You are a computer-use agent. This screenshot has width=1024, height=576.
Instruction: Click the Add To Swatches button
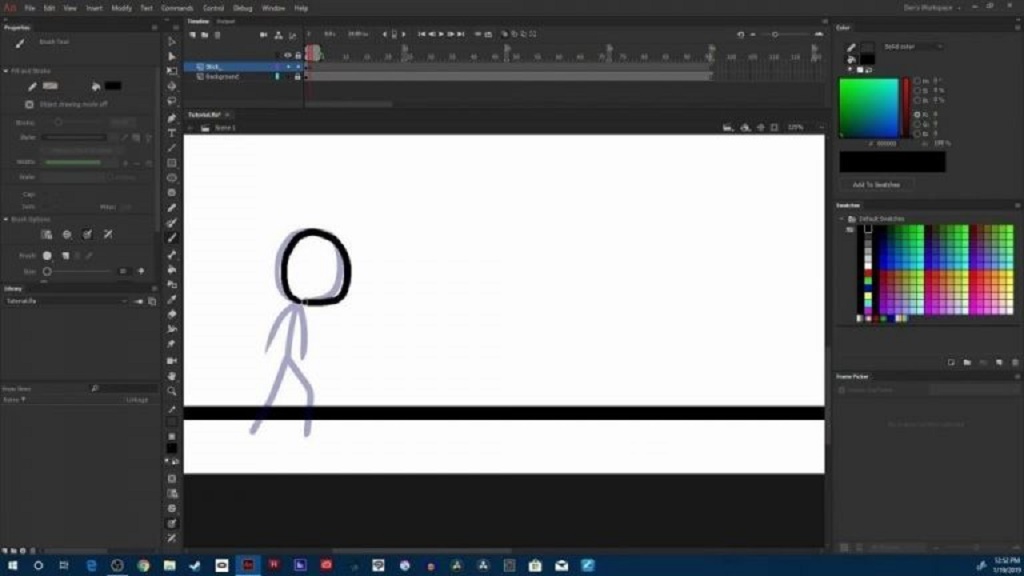point(876,185)
